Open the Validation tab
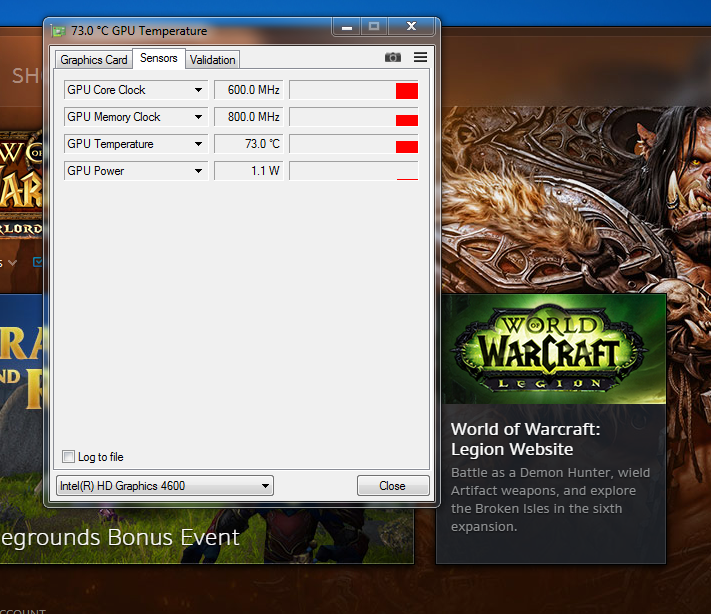The image size is (711, 614). [x=213, y=60]
